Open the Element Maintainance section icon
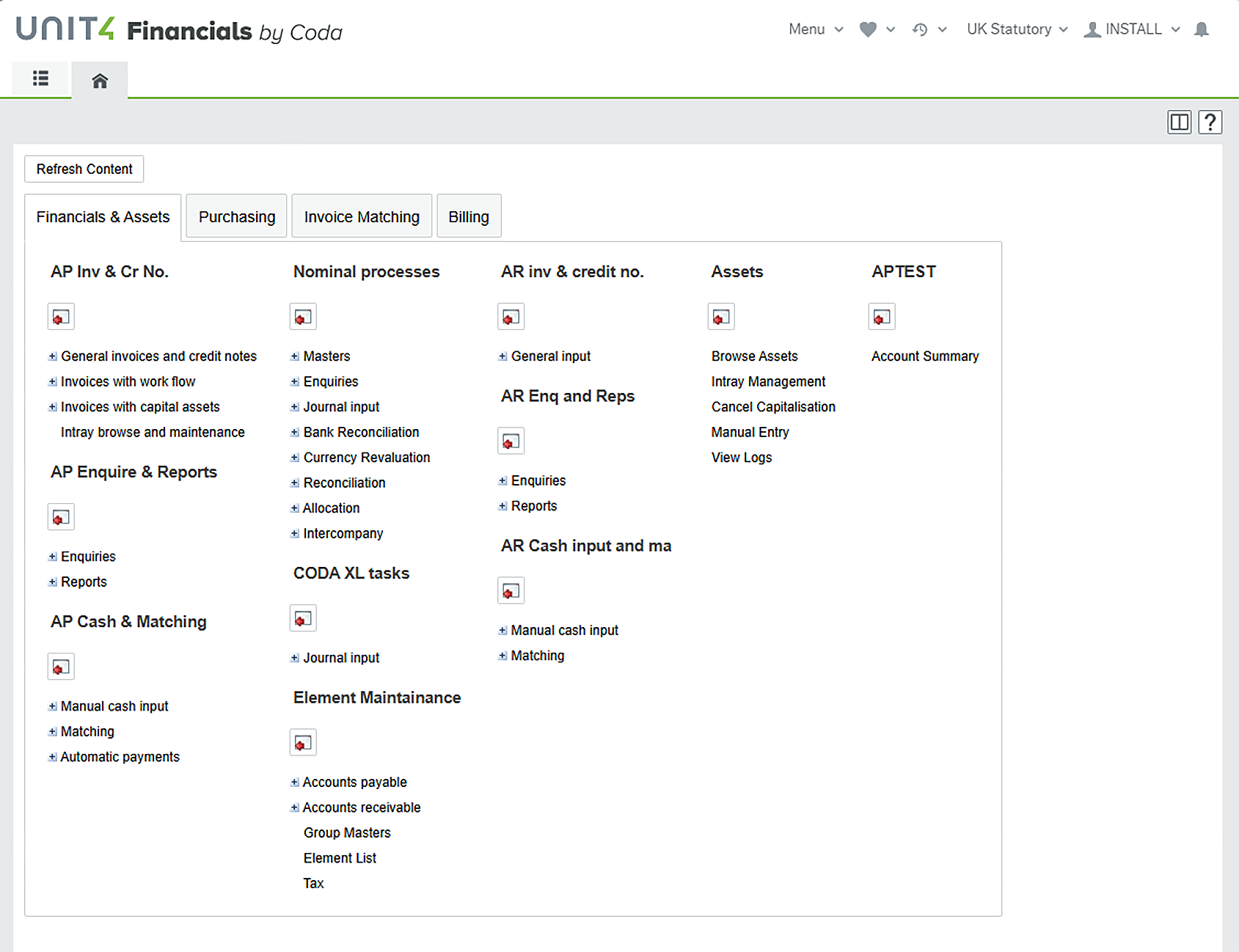This screenshot has height=952, width=1239. (303, 742)
